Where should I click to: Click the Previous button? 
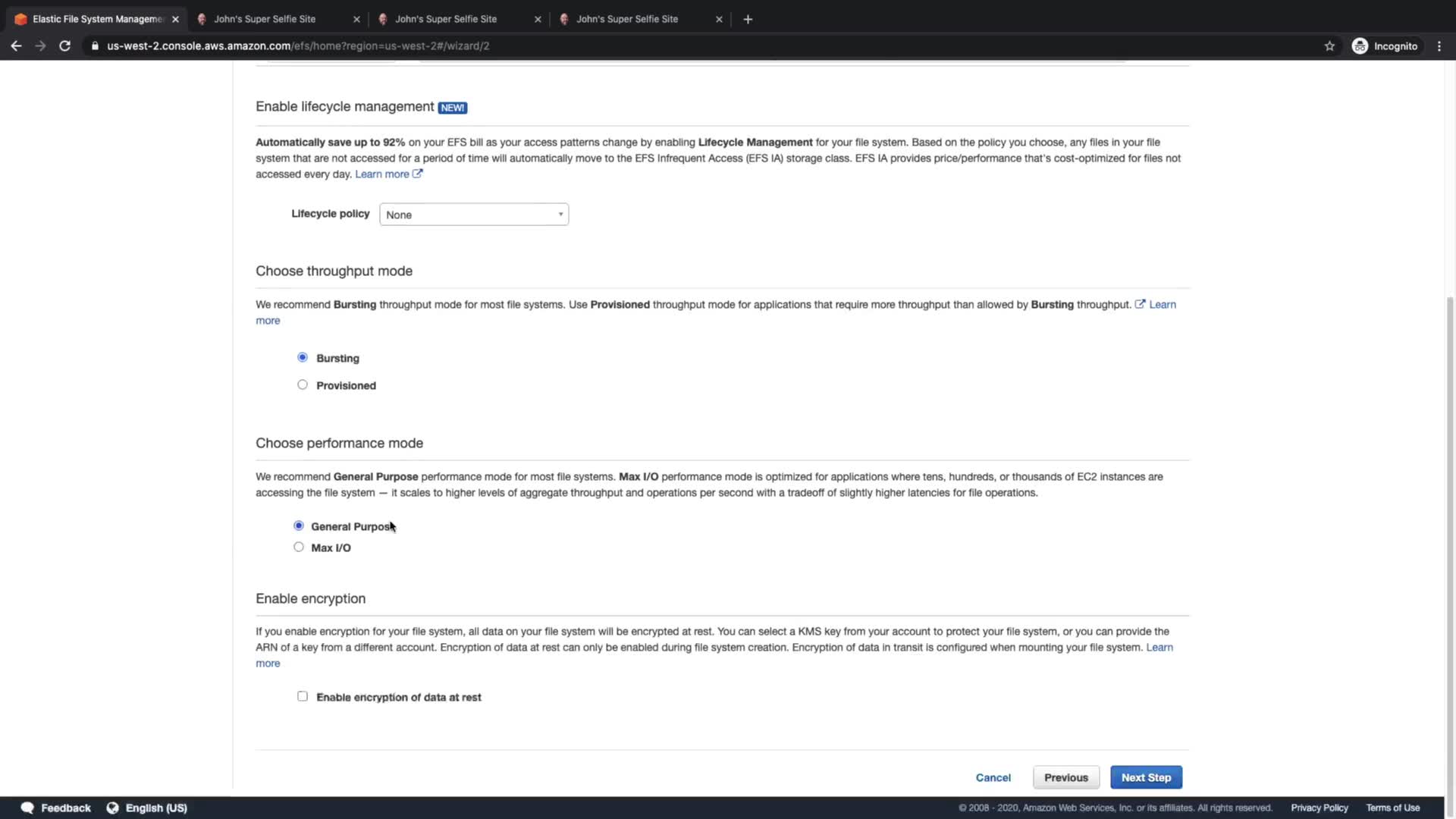[1065, 777]
